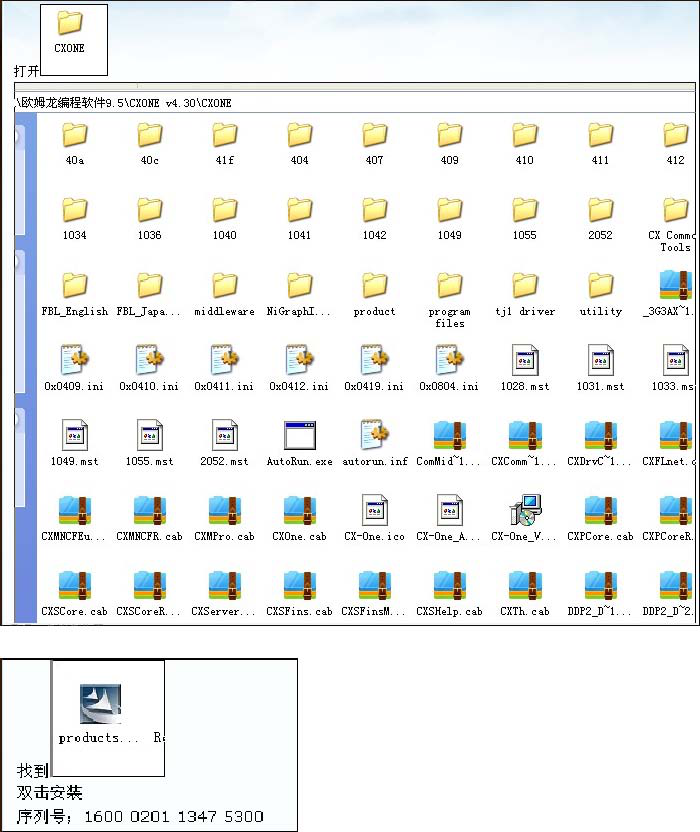
Task: Select the CX-One_V... installer file
Action: click(524, 518)
